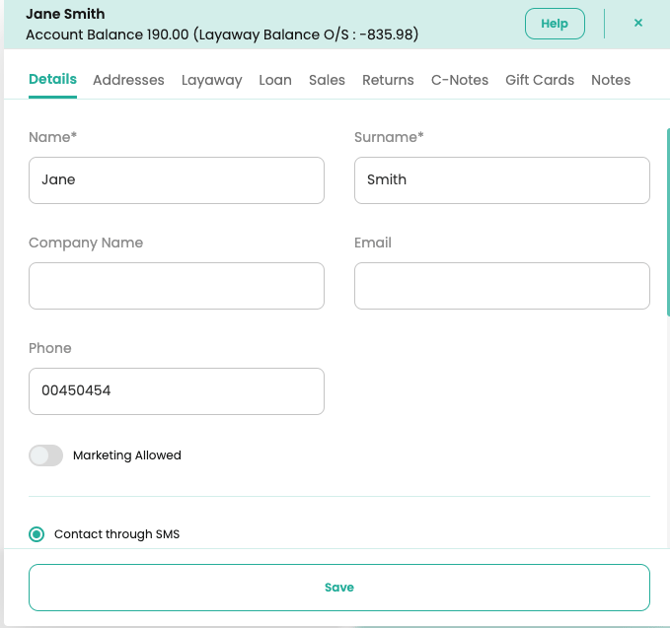This screenshot has height=628, width=670.
Task: View the Sales tab
Action: click(x=326, y=80)
